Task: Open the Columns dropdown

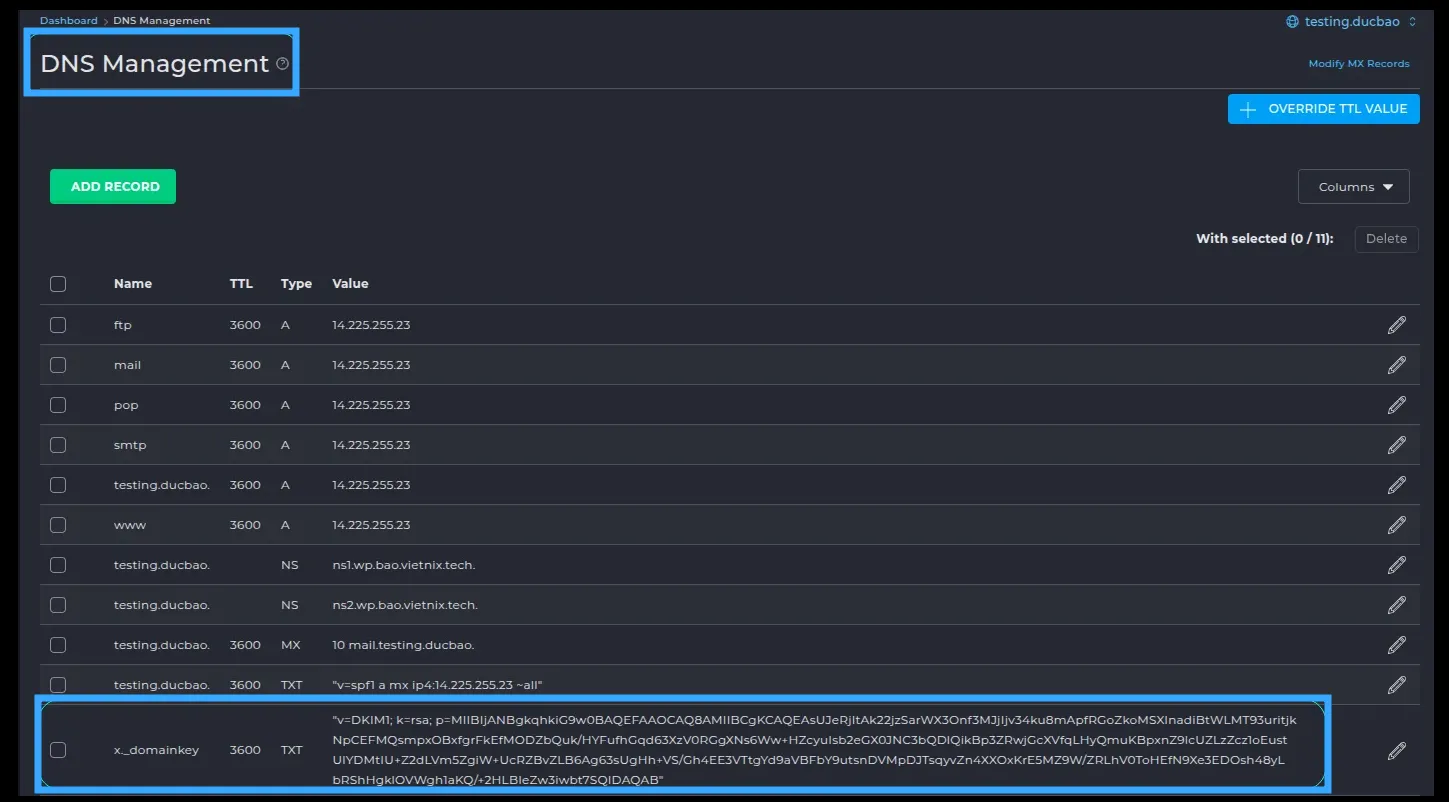Action: point(1353,187)
